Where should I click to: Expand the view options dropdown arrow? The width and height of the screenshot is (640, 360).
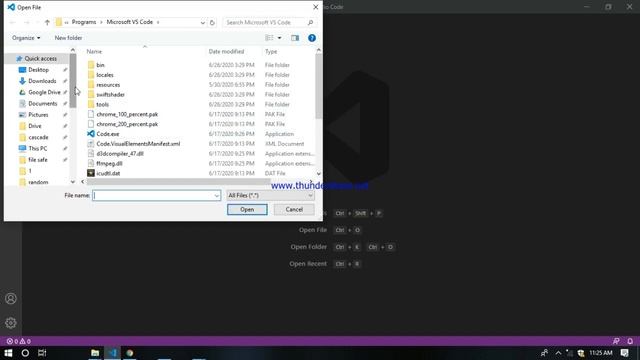click(280, 38)
